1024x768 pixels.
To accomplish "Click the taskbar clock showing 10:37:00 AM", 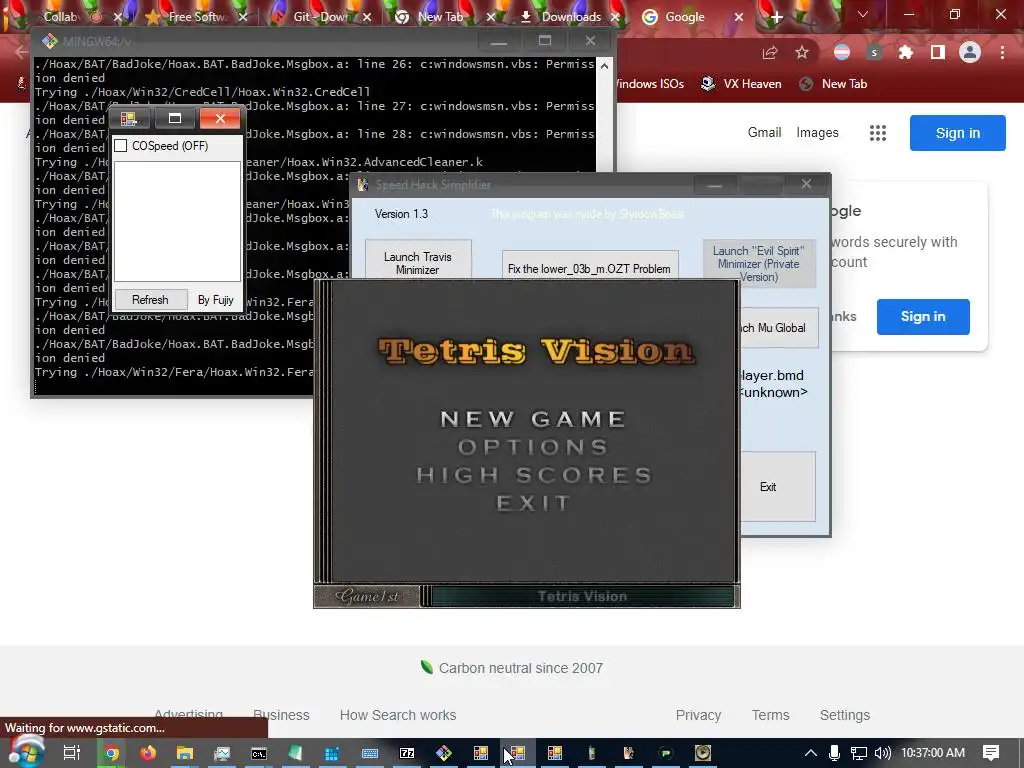I will click(933, 753).
